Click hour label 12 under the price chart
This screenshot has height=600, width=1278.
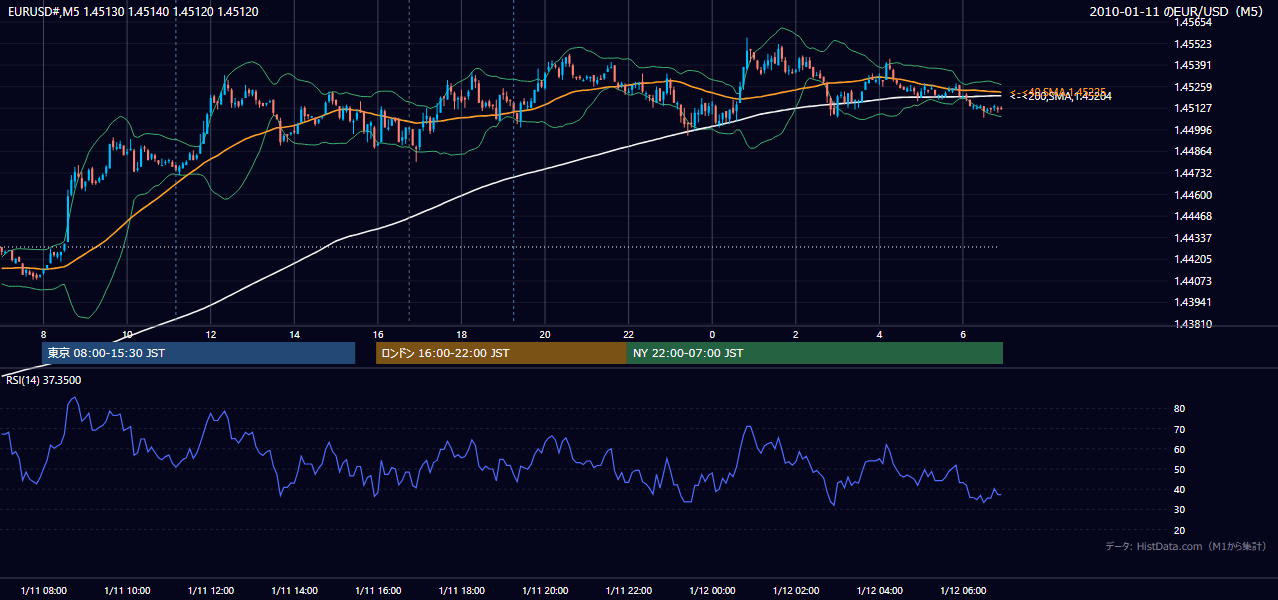coord(210,334)
